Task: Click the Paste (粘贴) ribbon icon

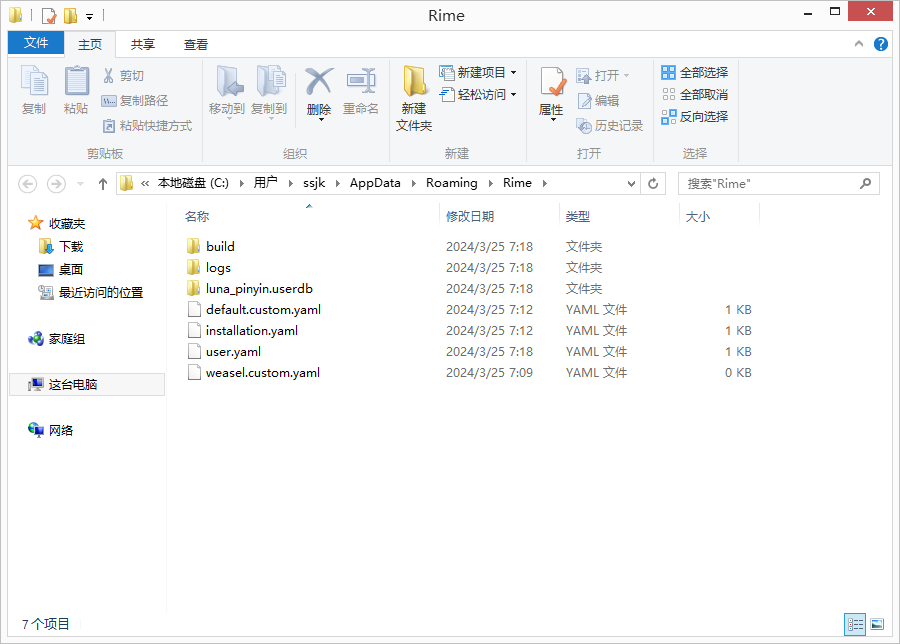Action: 76,80
